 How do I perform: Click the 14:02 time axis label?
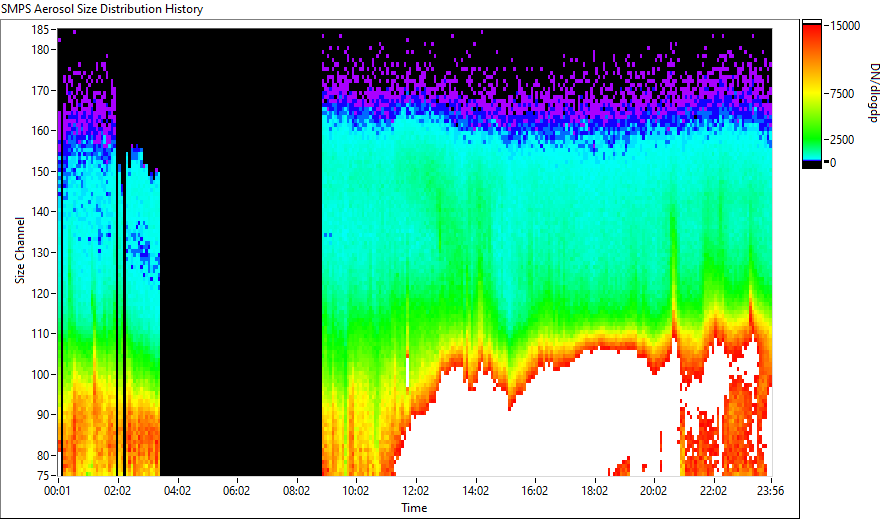tap(475, 491)
